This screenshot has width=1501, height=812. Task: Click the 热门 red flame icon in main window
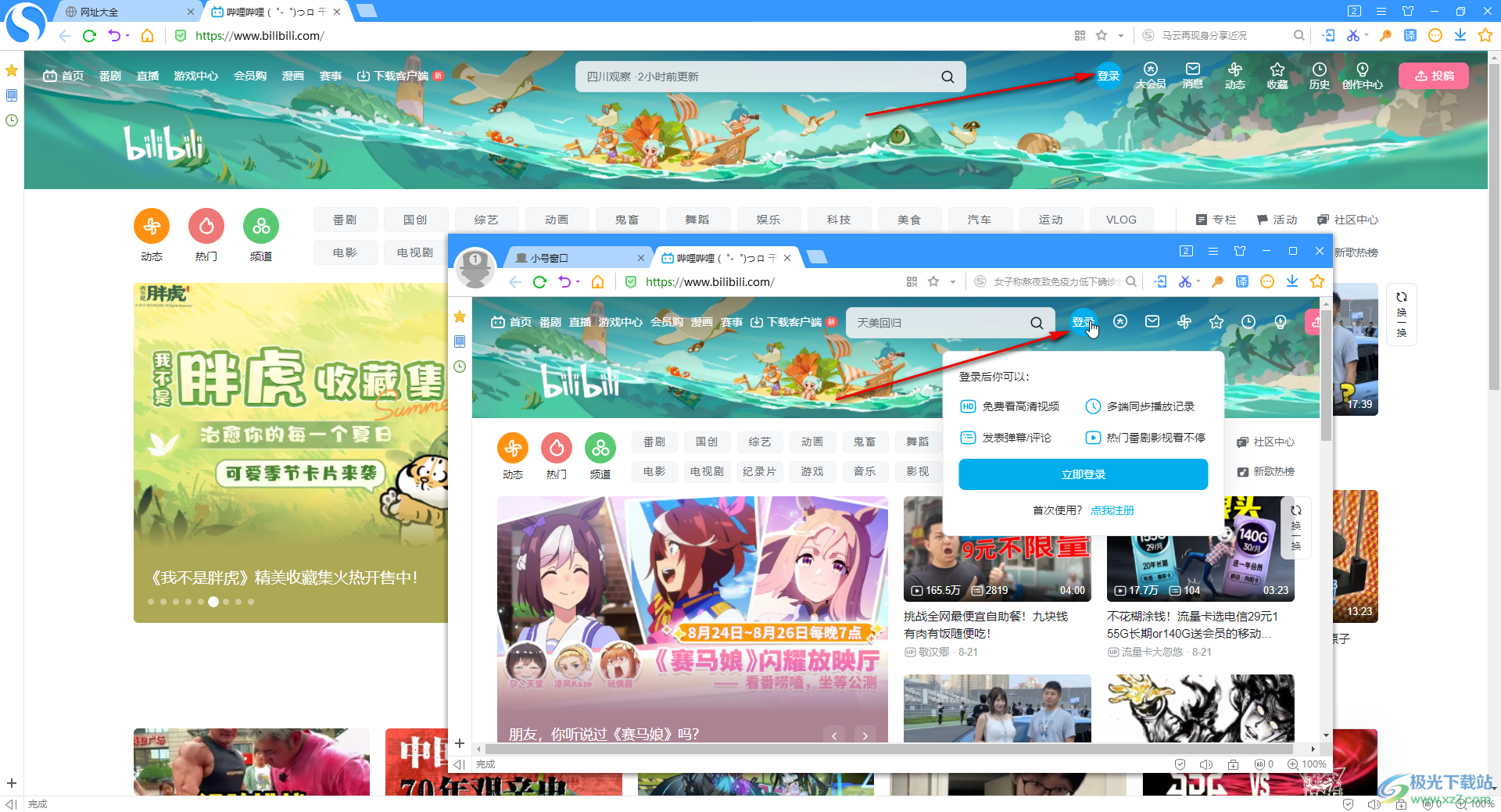pos(206,226)
